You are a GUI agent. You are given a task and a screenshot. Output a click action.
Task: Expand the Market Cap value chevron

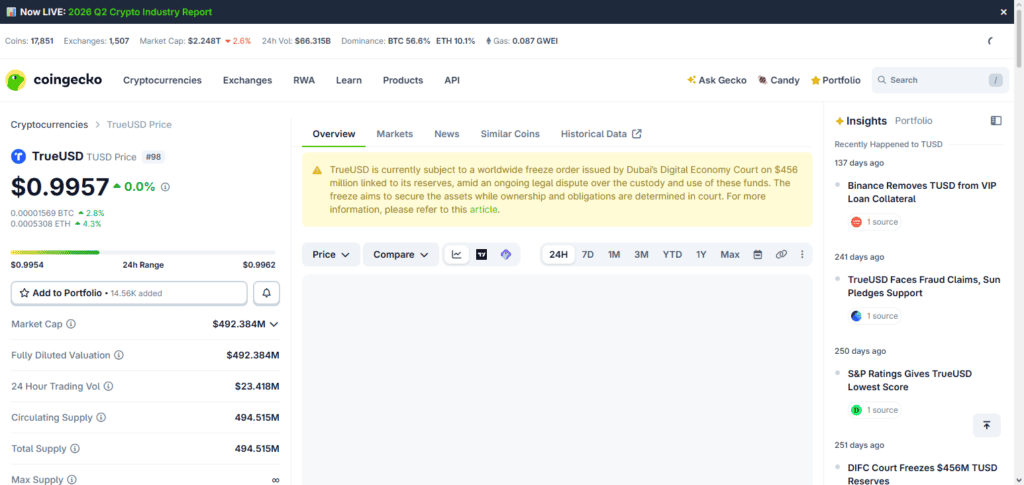click(x=274, y=324)
